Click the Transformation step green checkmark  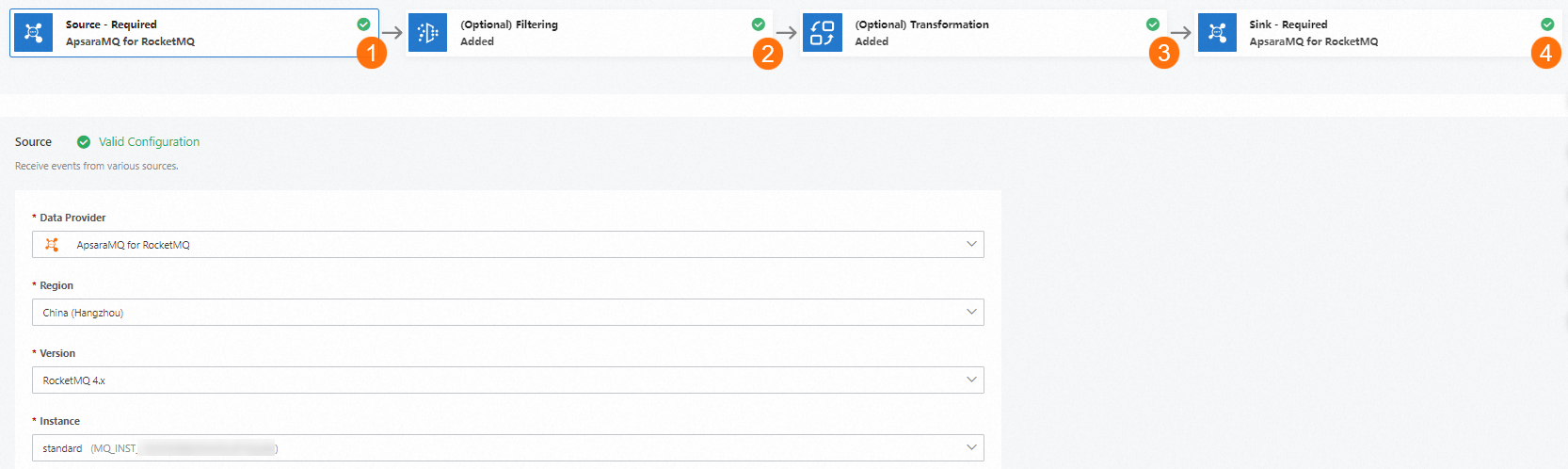[1152, 24]
